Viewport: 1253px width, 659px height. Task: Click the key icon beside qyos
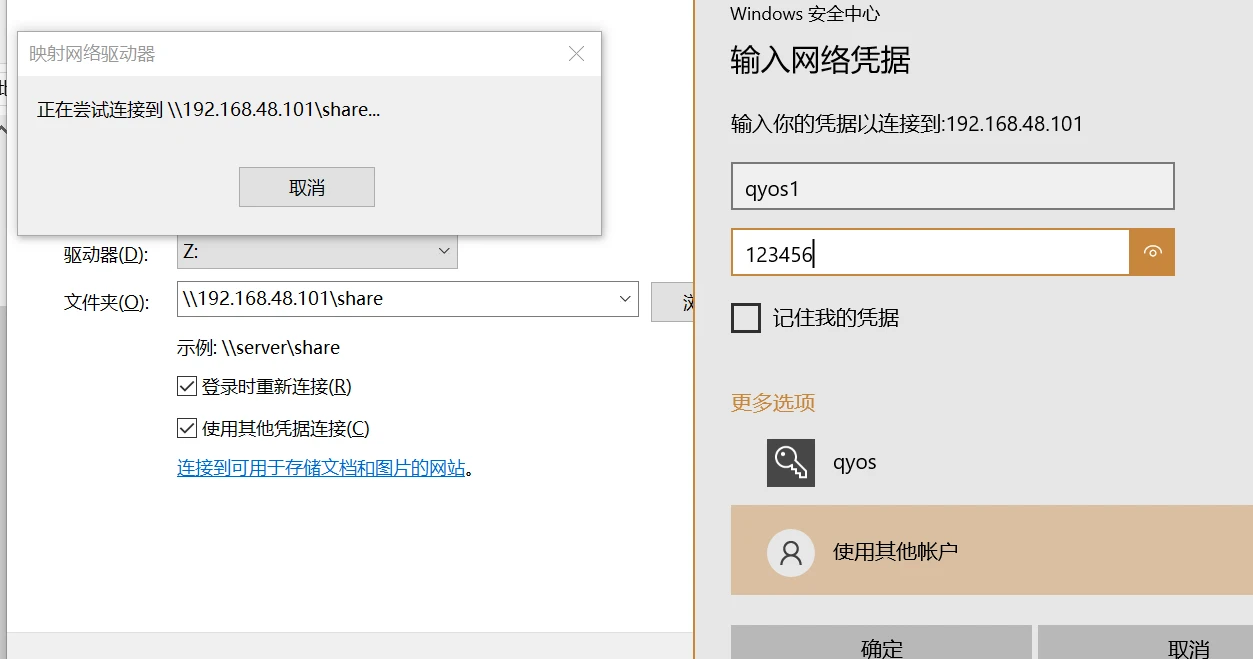pyautogui.click(x=790, y=463)
